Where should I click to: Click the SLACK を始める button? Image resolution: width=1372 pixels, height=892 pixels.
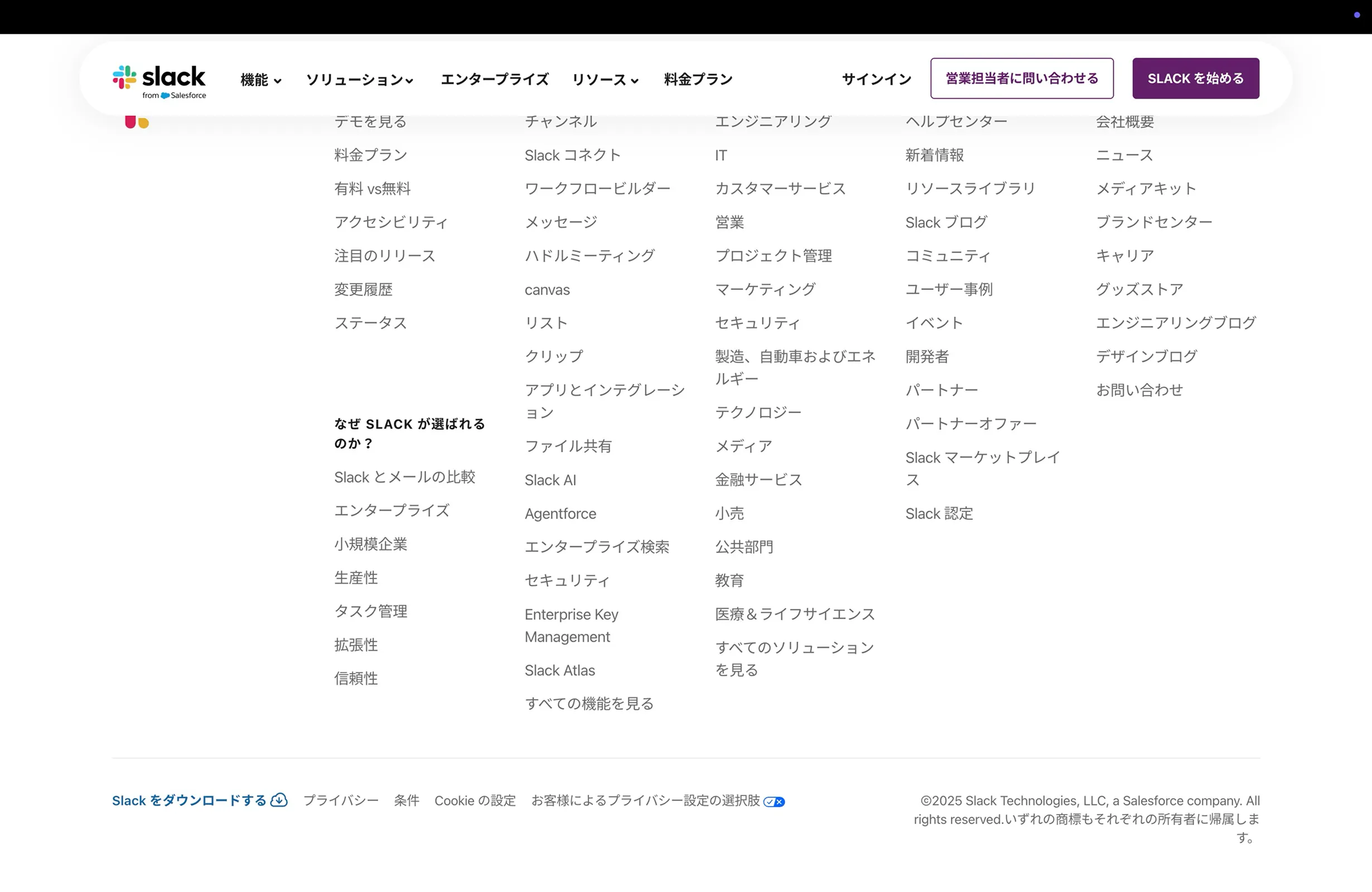point(1196,79)
